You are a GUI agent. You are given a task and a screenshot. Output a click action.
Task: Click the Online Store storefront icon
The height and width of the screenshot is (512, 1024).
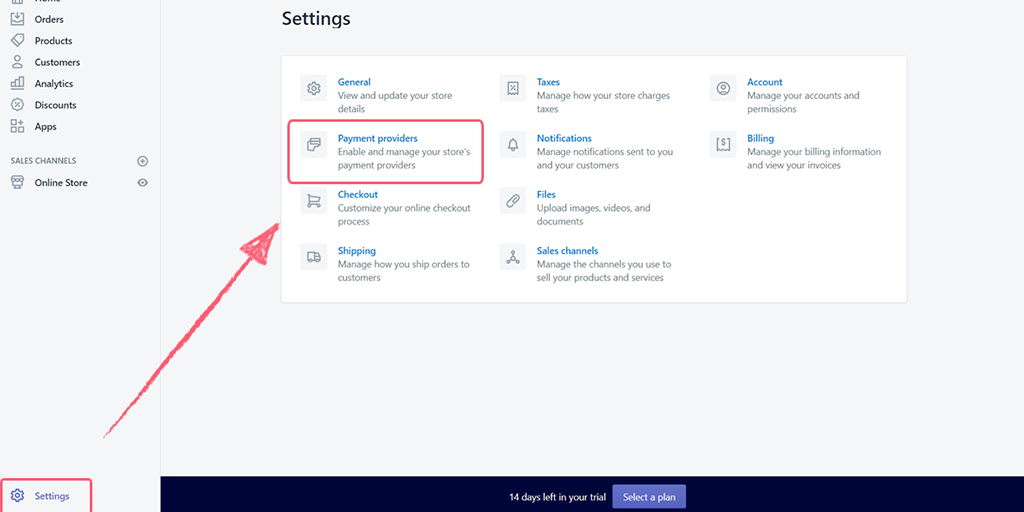[18, 183]
